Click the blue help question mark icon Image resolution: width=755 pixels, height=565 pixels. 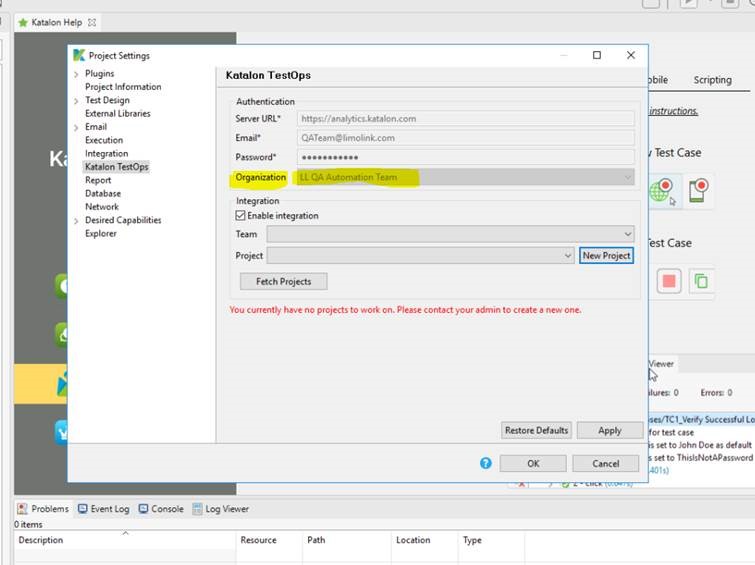coord(486,463)
